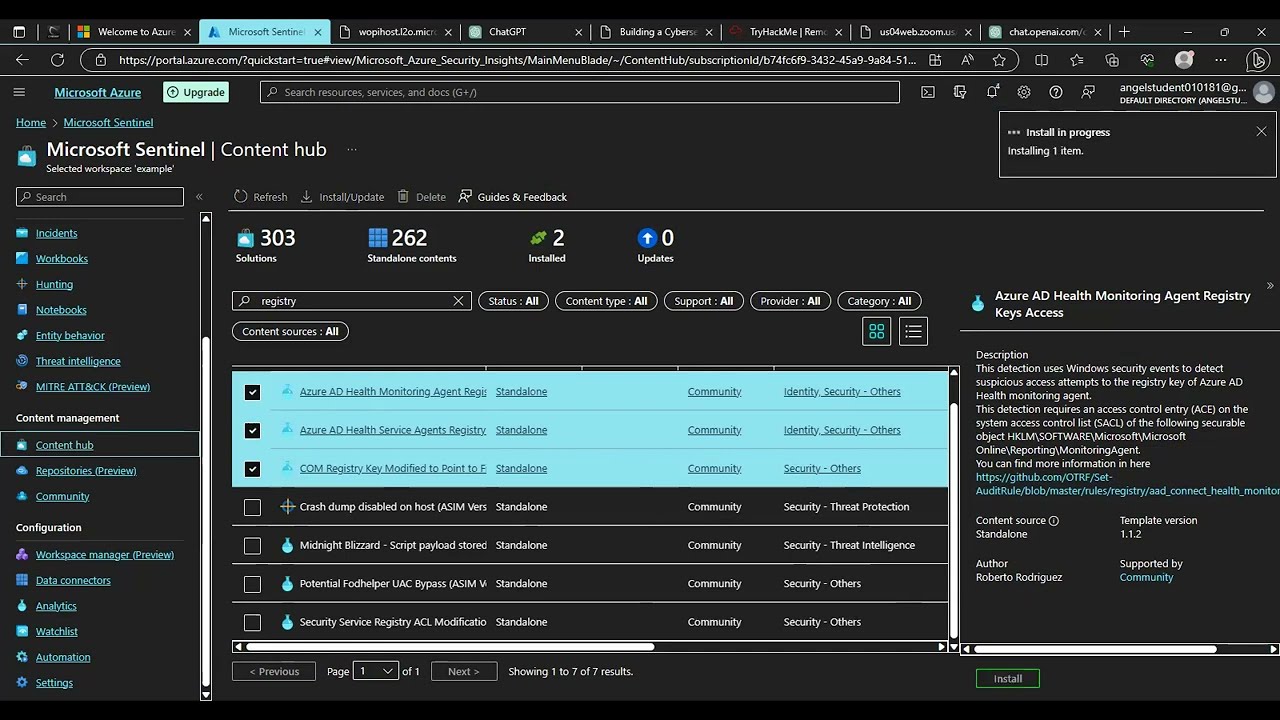Open more options ellipsis beside Content hub
Viewport: 1280px width, 720px height.
click(x=351, y=150)
